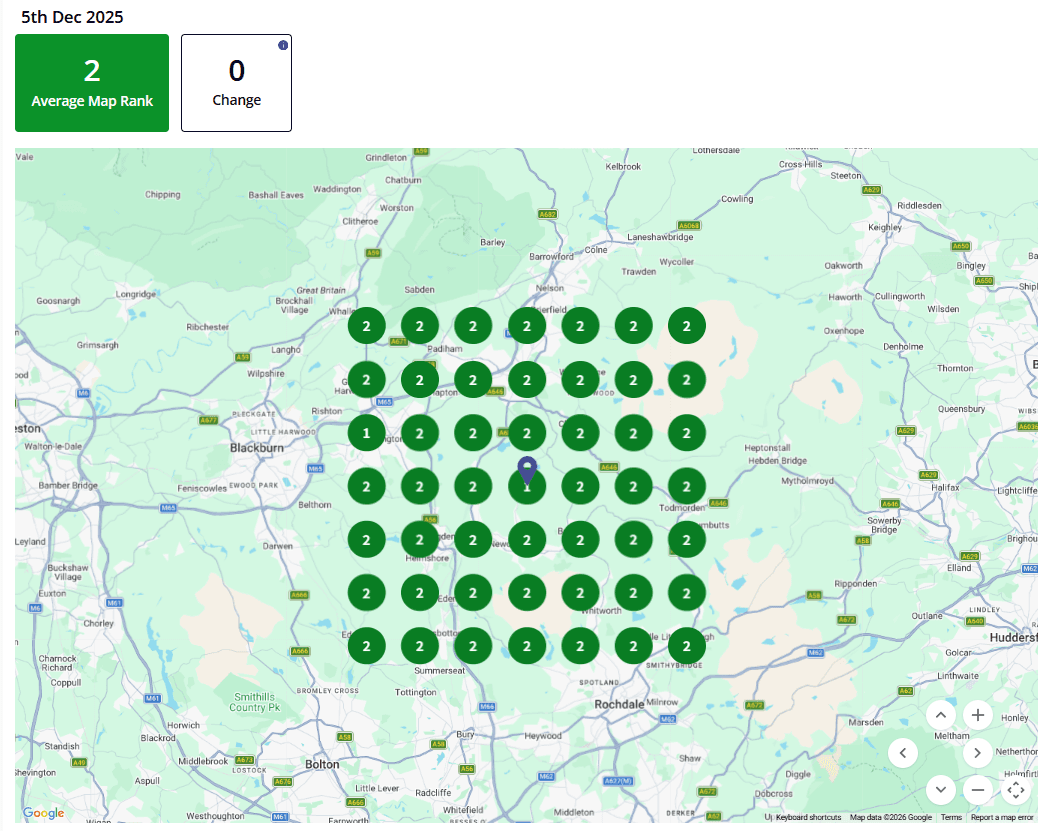
Task: Pan the map right with arrow button
Action: [978, 753]
